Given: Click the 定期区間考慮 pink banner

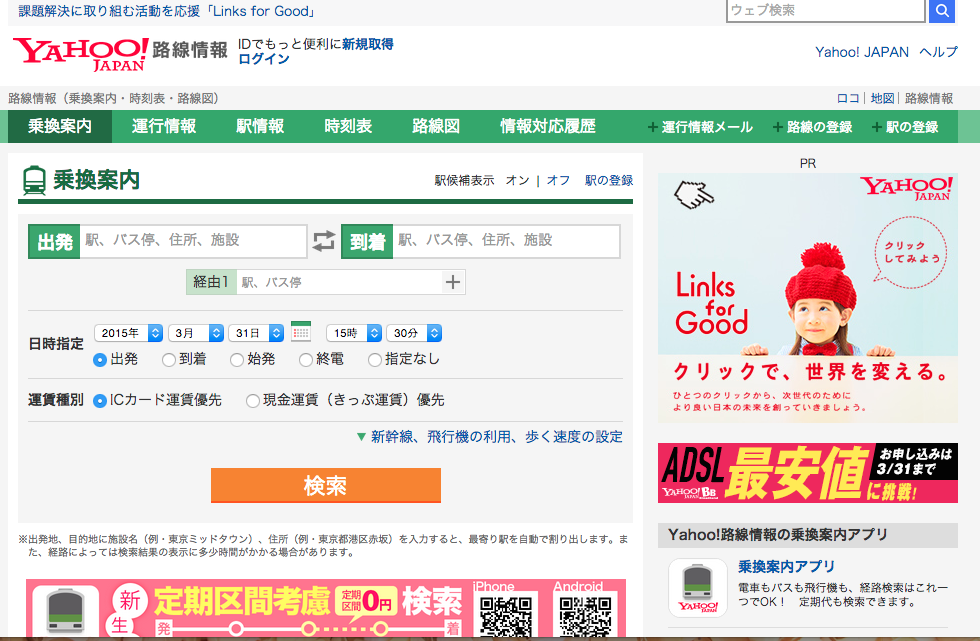Looking at the screenshot, I should [x=326, y=608].
